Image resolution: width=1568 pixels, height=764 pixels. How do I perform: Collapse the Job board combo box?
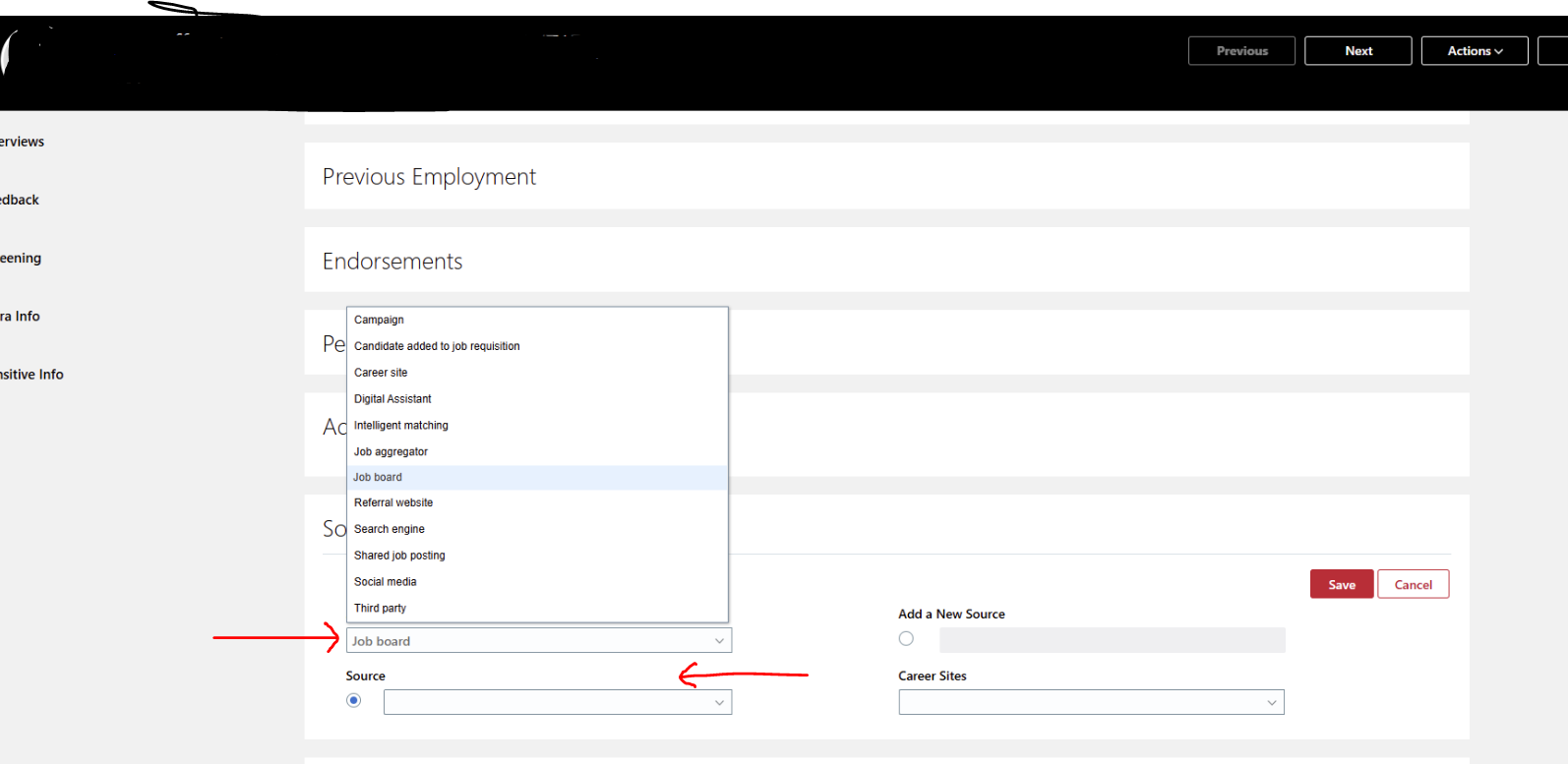pos(539,641)
